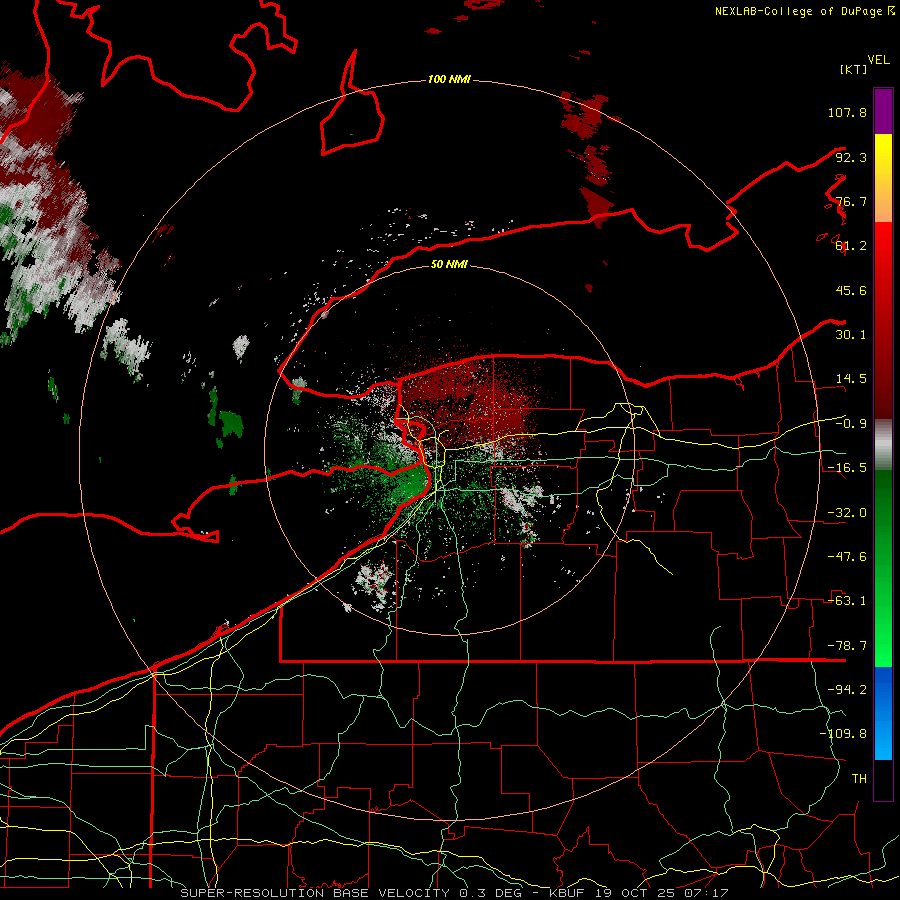Click the 92.3 velocity scale value
Image resolution: width=900 pixels, height=900 pixels.
(851, 157)
